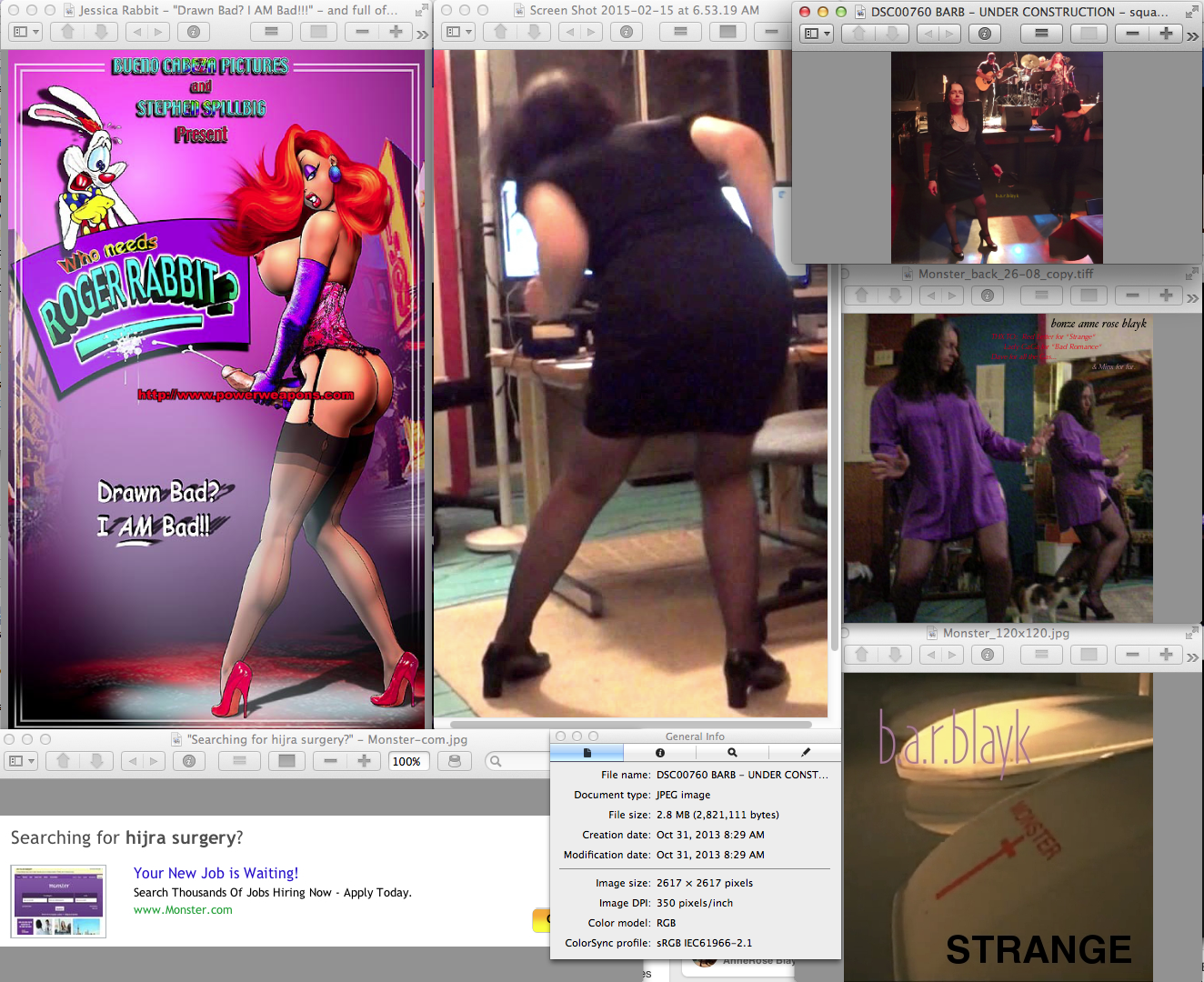Open the view menu dropdown in Monster-com.jpg window
1204x982 pixels.
click(x=22, y=761)
